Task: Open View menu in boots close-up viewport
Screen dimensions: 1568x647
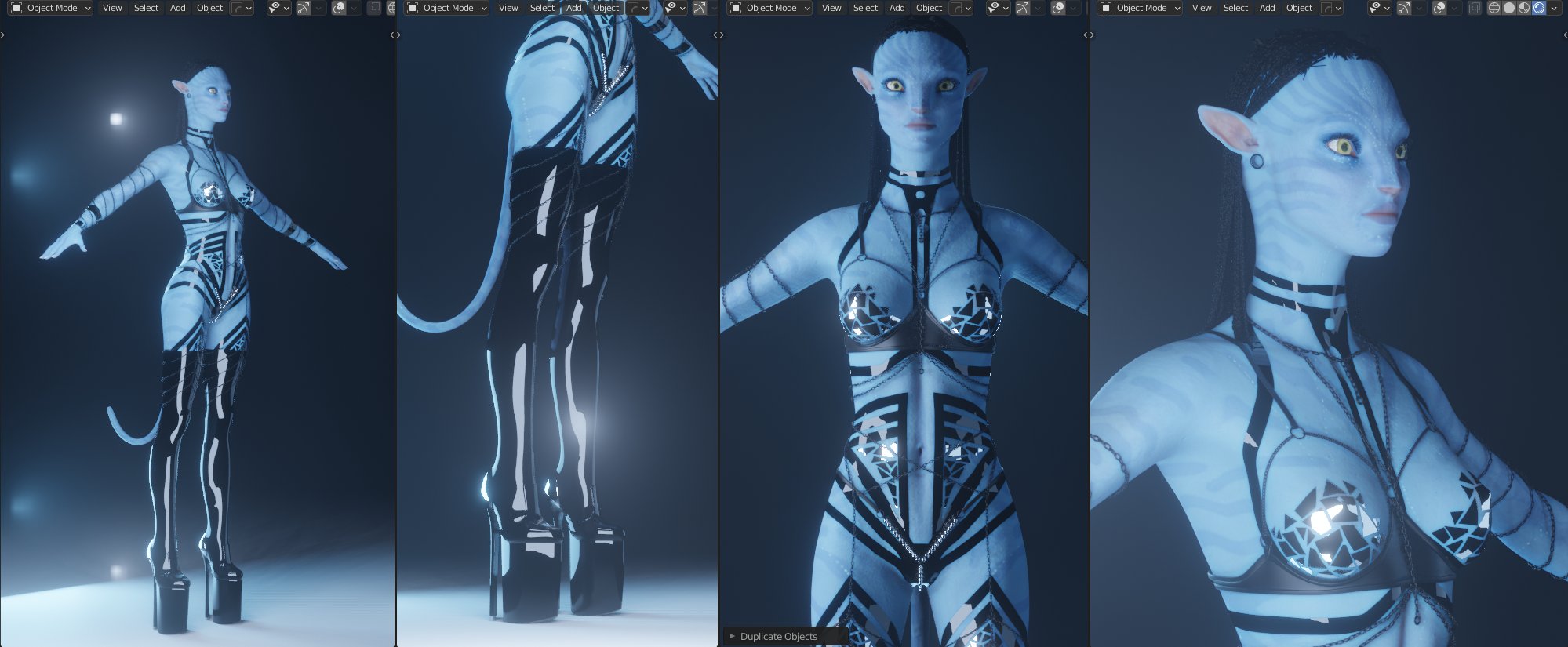Action: point(508,8)
